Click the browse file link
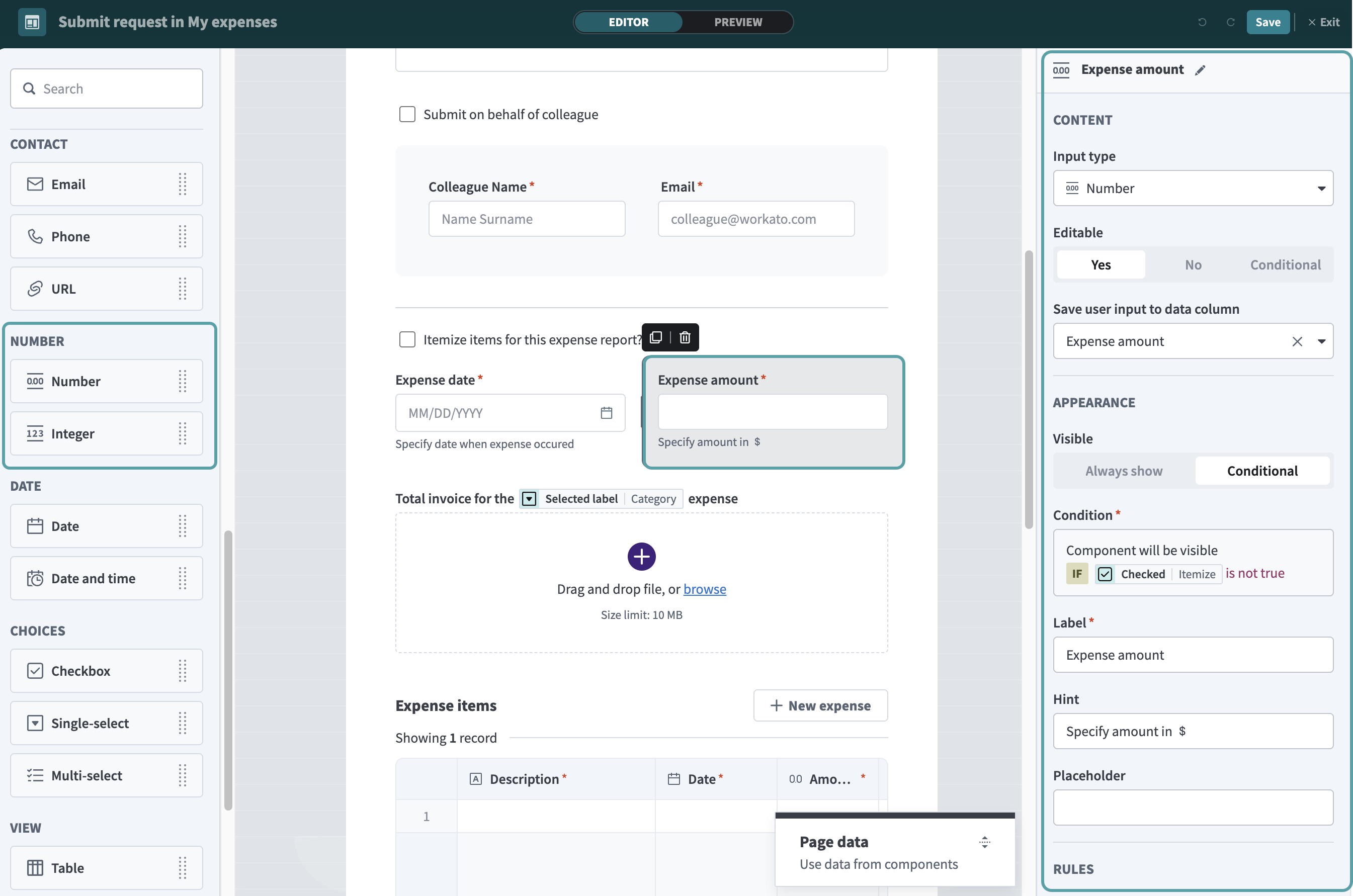 704,589
